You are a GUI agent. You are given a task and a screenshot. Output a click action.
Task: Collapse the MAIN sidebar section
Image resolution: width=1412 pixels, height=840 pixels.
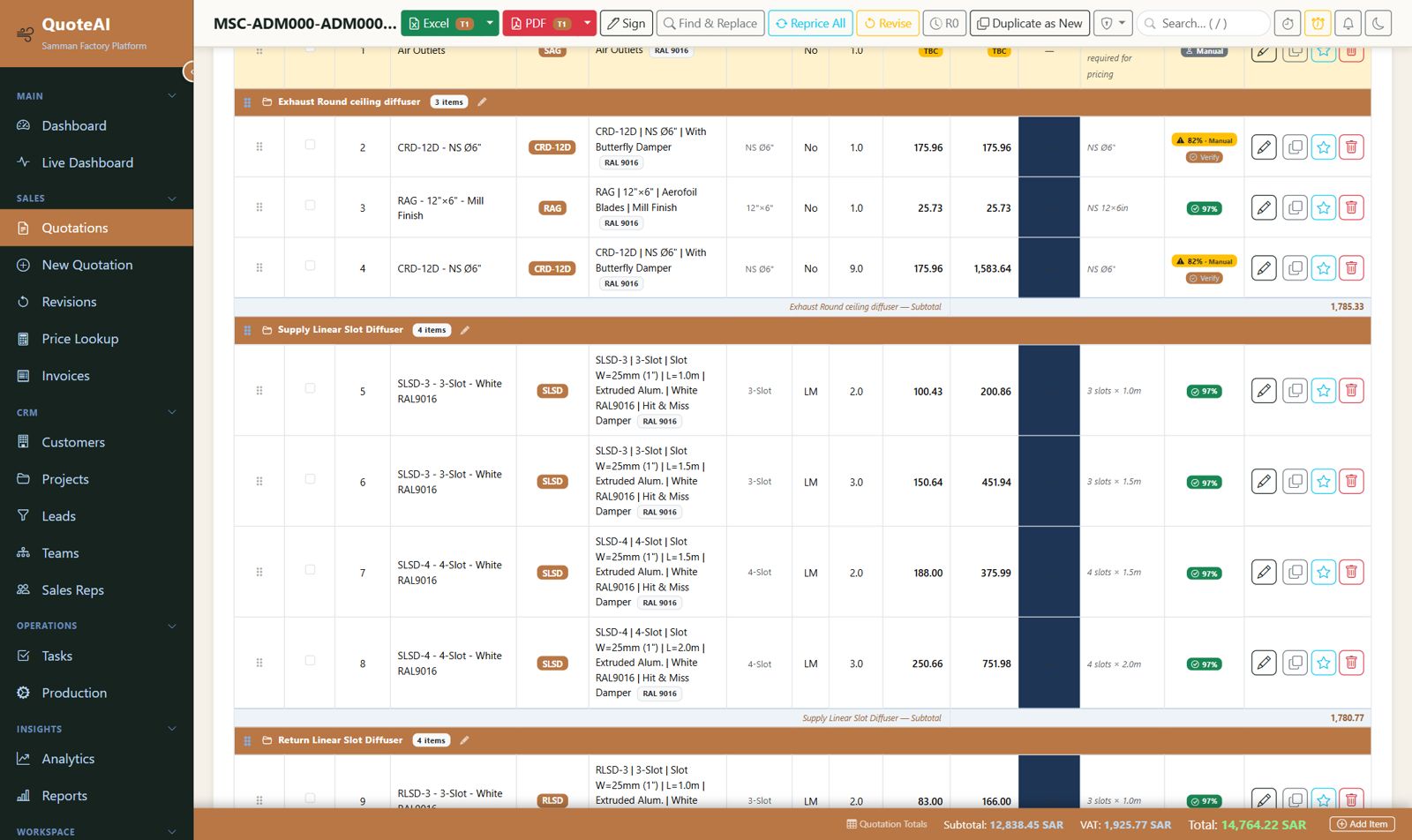[x=172, y=96]
